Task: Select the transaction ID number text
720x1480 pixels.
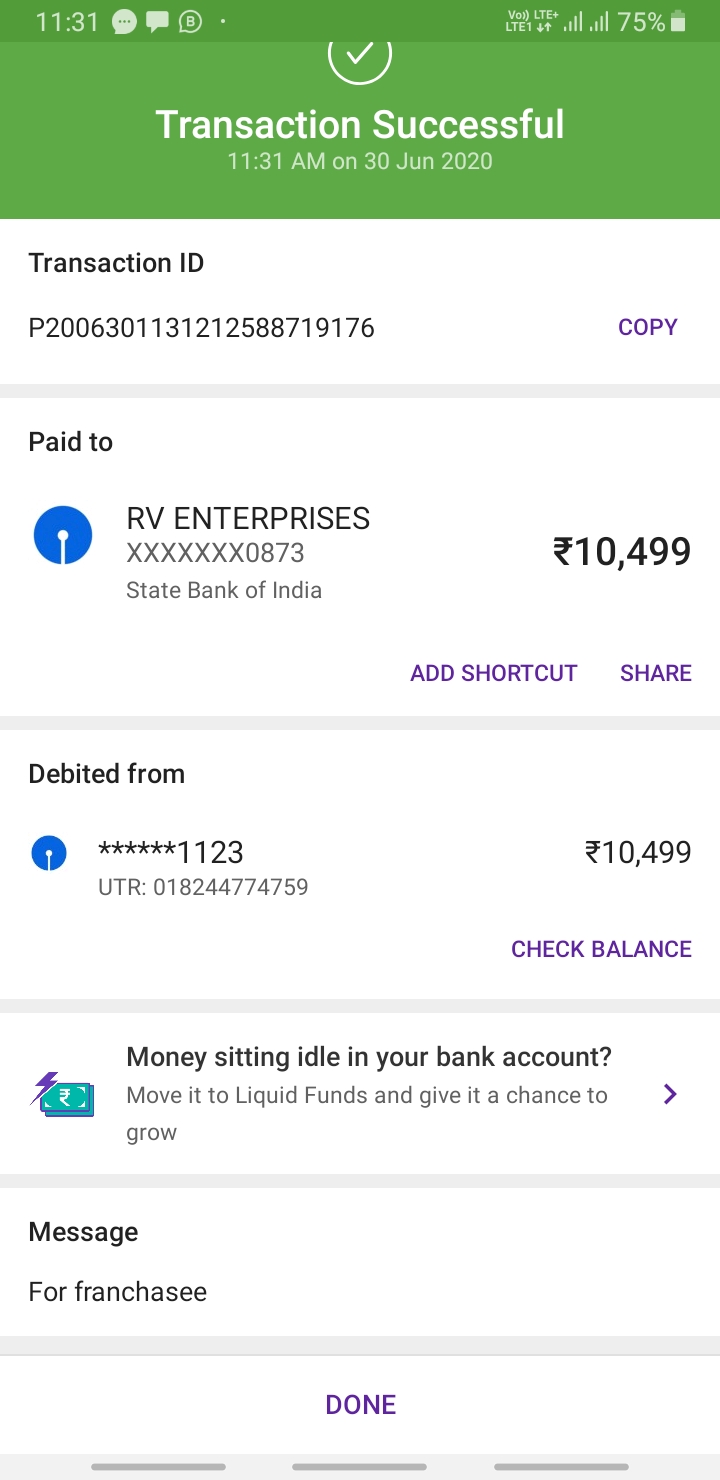Action: [201, 327]
